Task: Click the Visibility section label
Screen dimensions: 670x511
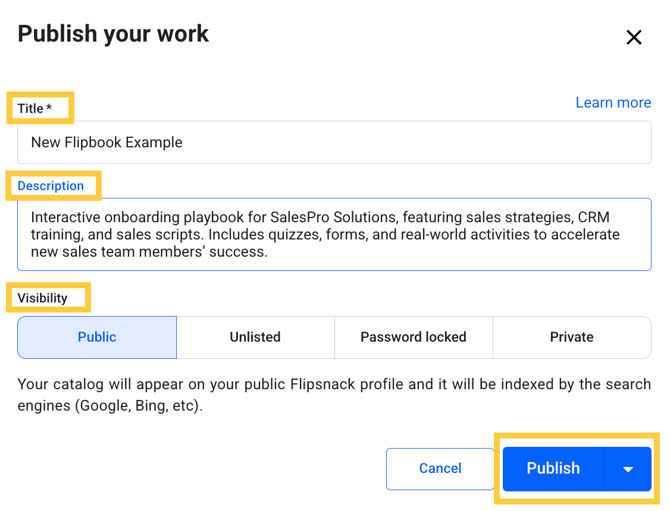Action: coord(42,298)
